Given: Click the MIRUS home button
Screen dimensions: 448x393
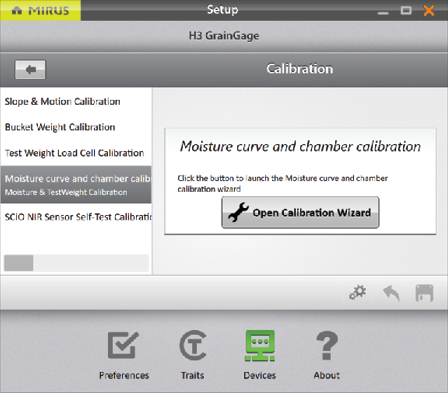Looking at the screenshot, I should (40, 10).
